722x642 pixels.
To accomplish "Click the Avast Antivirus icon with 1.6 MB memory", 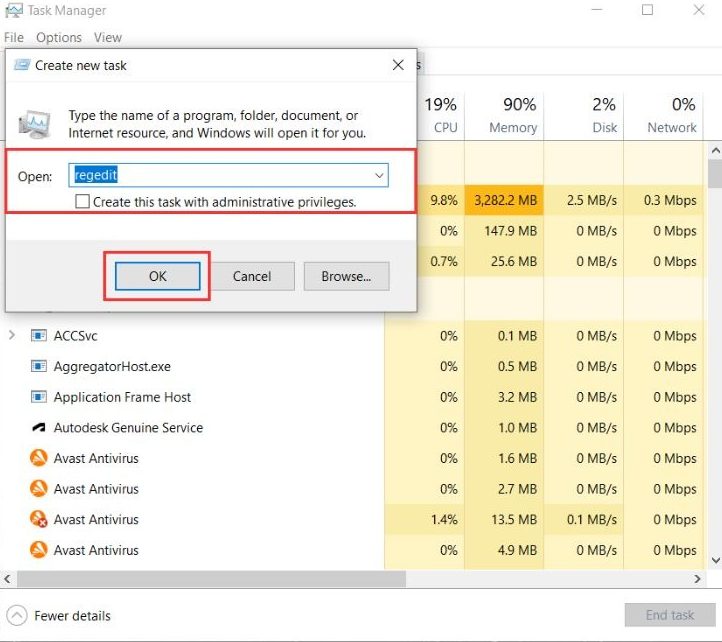I will pyautogui.click(x=39, y=458).
